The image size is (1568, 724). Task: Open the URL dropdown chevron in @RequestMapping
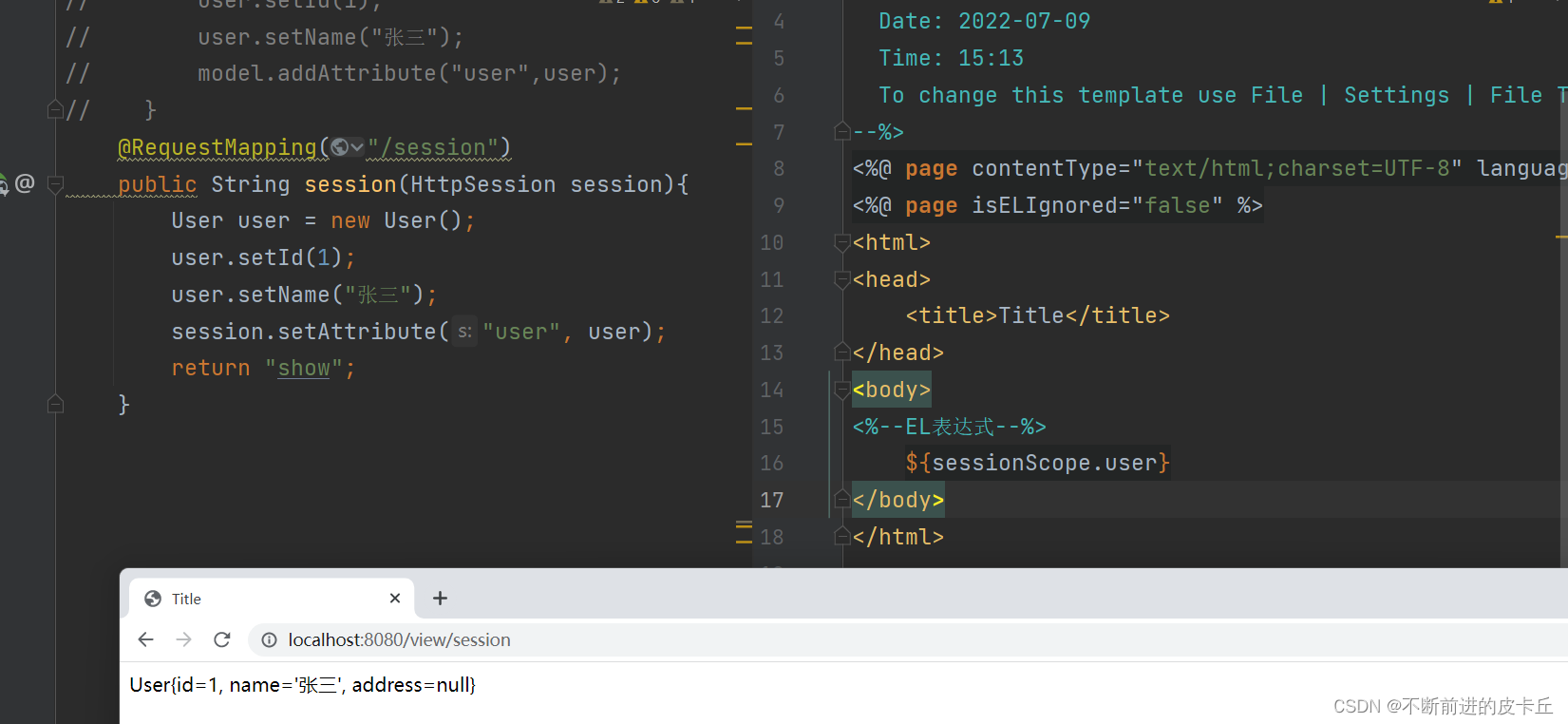pos(357,147)
